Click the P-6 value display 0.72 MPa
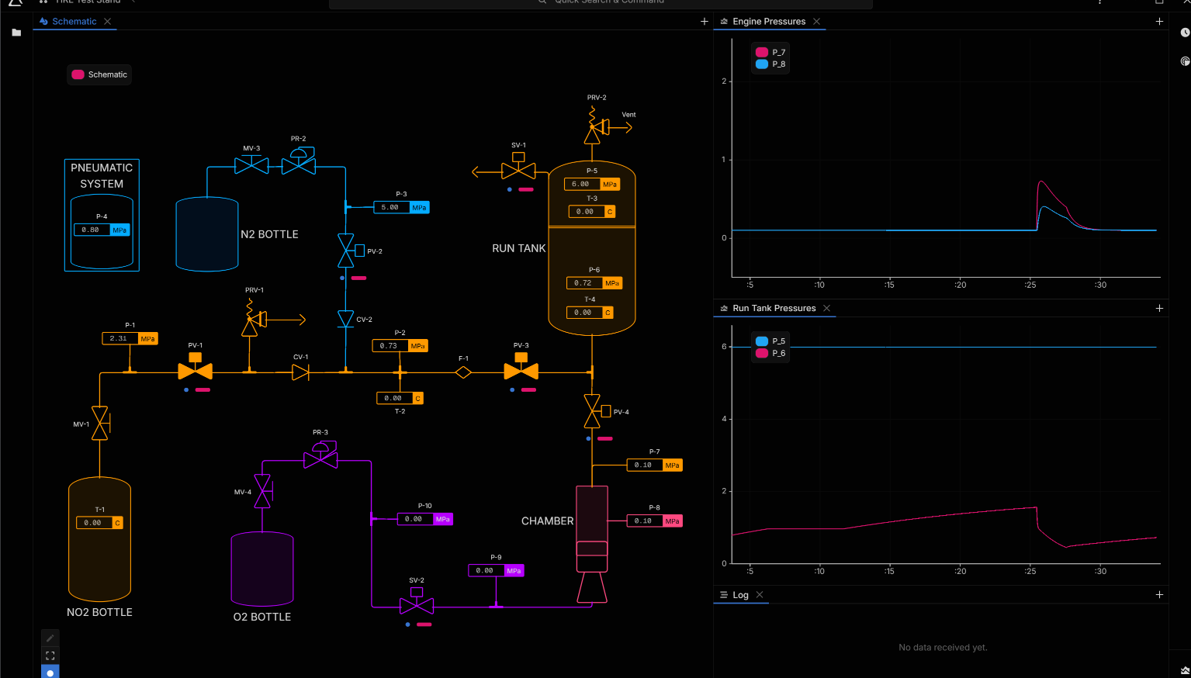Image resolution: width=1191 pixels, height=678 pixels. [x=594, y=283]
